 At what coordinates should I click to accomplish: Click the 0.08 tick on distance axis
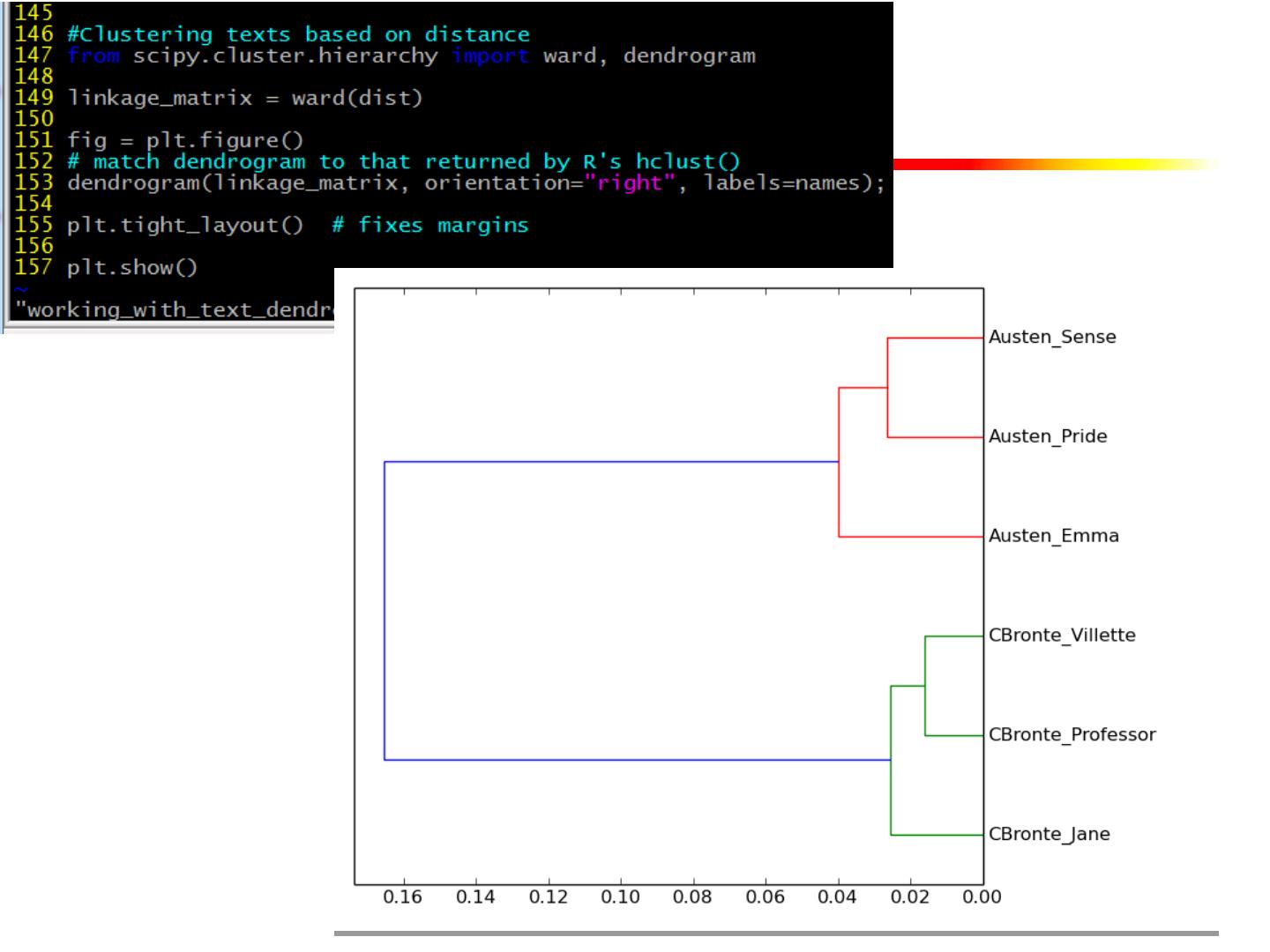(x=692, y=897)
